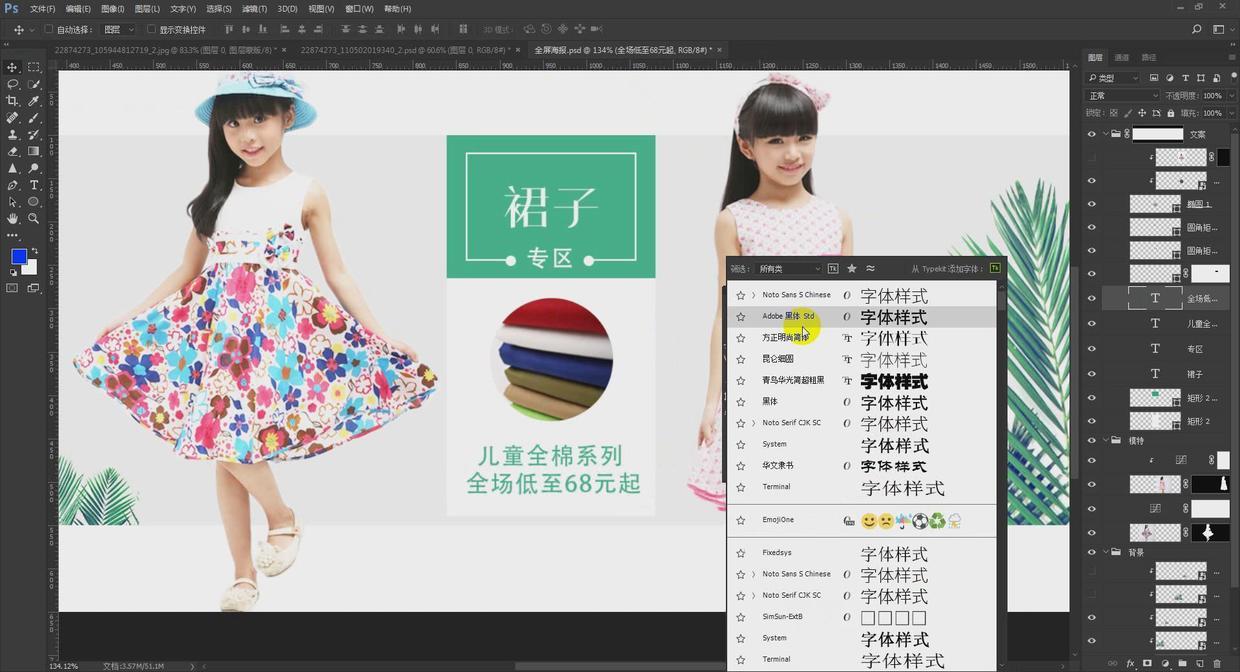Image resolution: width=1240 pixels, height=672 pixels.
Task: Select the Zoom magnifier tool
Action: pyautogui.click(x=34, y=218)
